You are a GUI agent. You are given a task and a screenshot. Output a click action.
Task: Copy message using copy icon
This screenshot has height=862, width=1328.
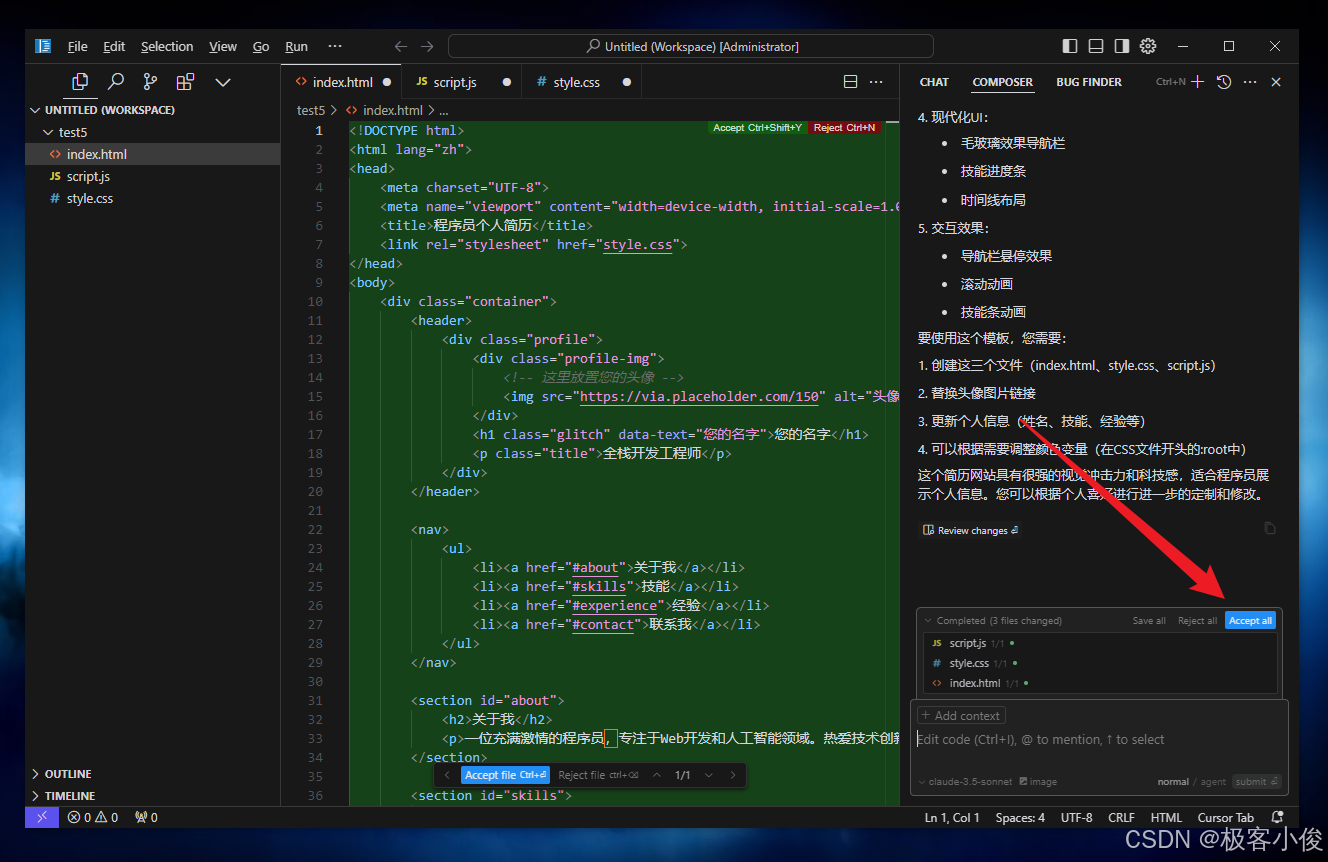pos(1270,528)
